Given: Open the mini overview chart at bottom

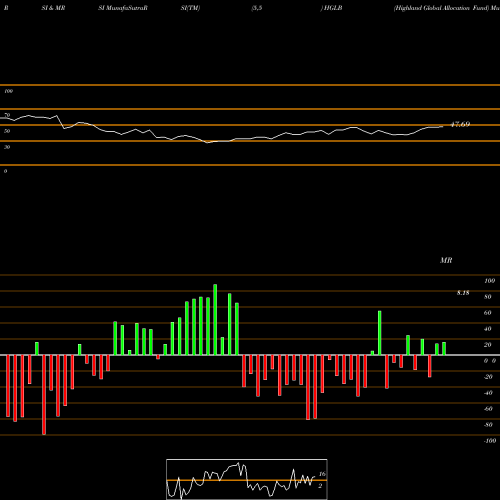Looking at the screenshot, I should coord(247,479).
